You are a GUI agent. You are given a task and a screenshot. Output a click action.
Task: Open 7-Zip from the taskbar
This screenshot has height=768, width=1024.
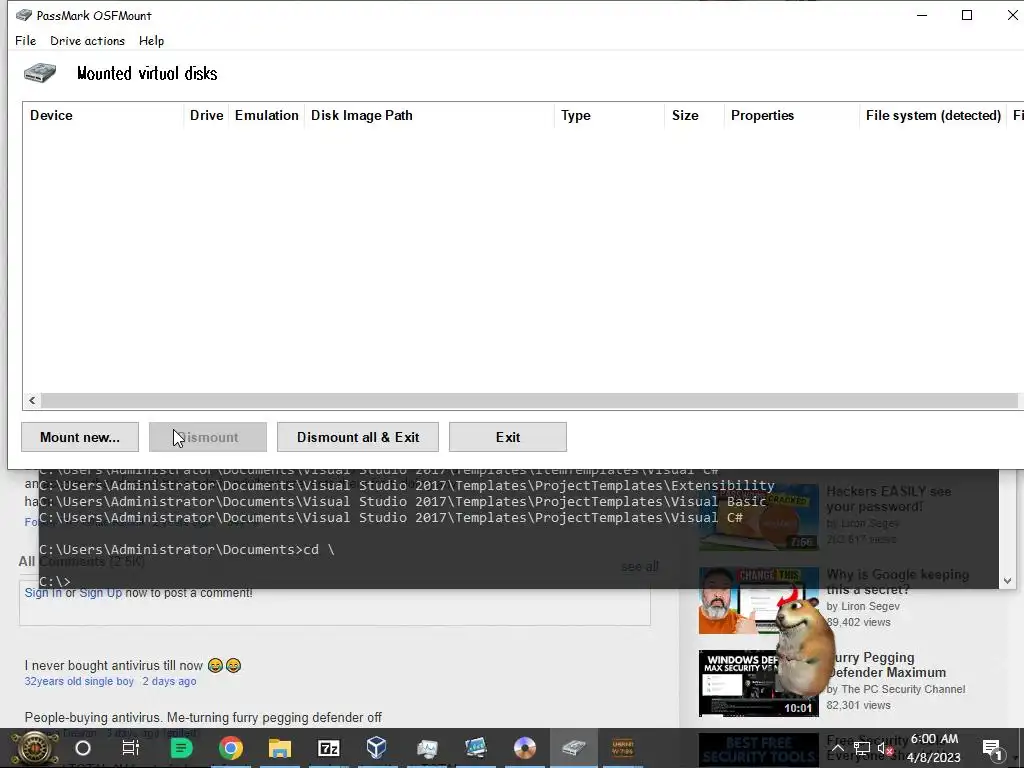tap(328, 748)
